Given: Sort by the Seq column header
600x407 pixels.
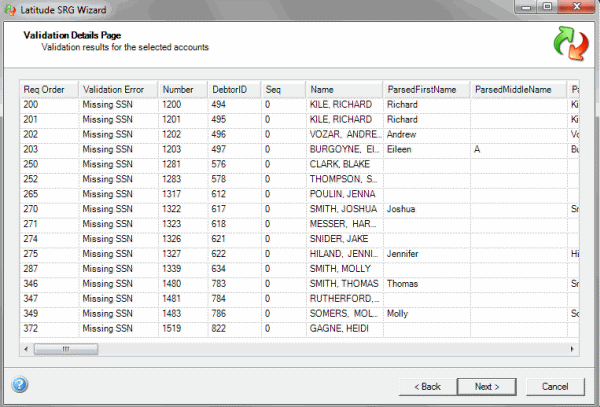Looking at the screenshot, I should point(284,90).
